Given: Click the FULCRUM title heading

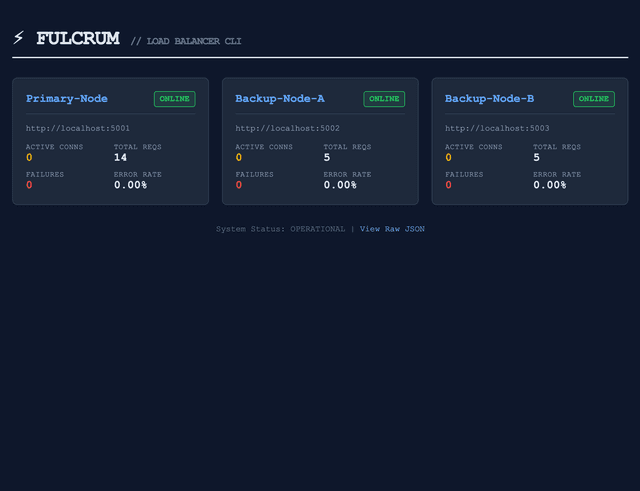Looking at the screenshot, I should 78,38.
